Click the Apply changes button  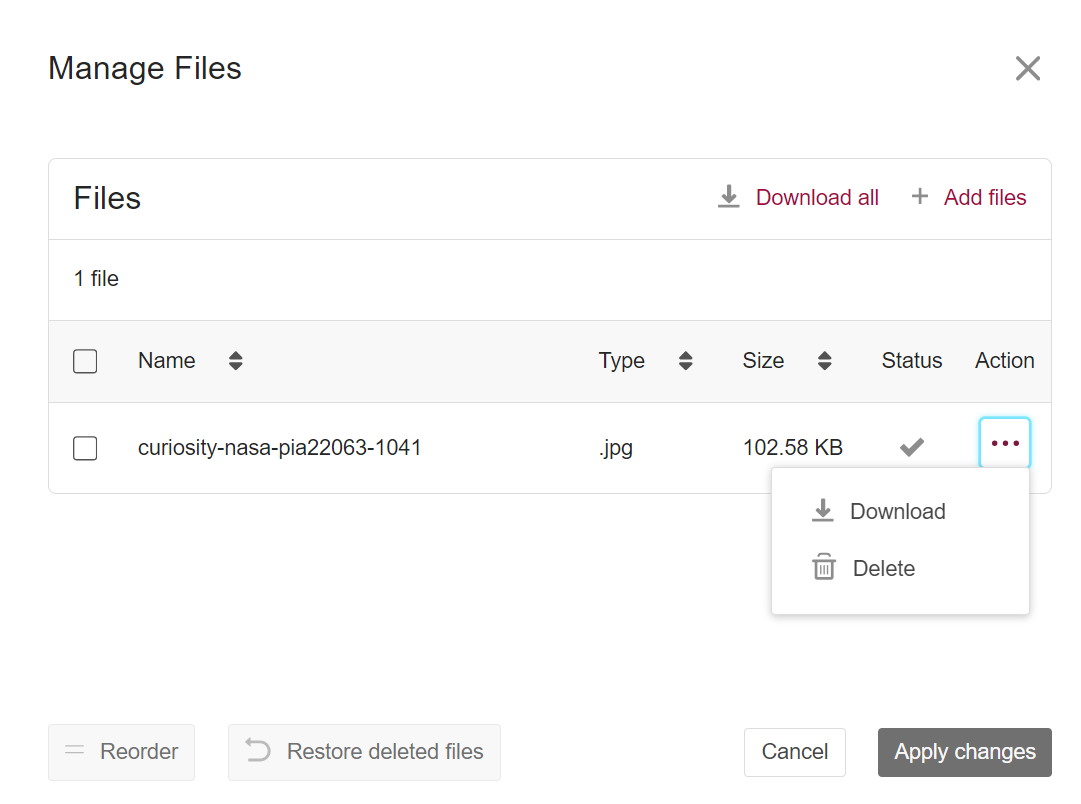(964, 752)
